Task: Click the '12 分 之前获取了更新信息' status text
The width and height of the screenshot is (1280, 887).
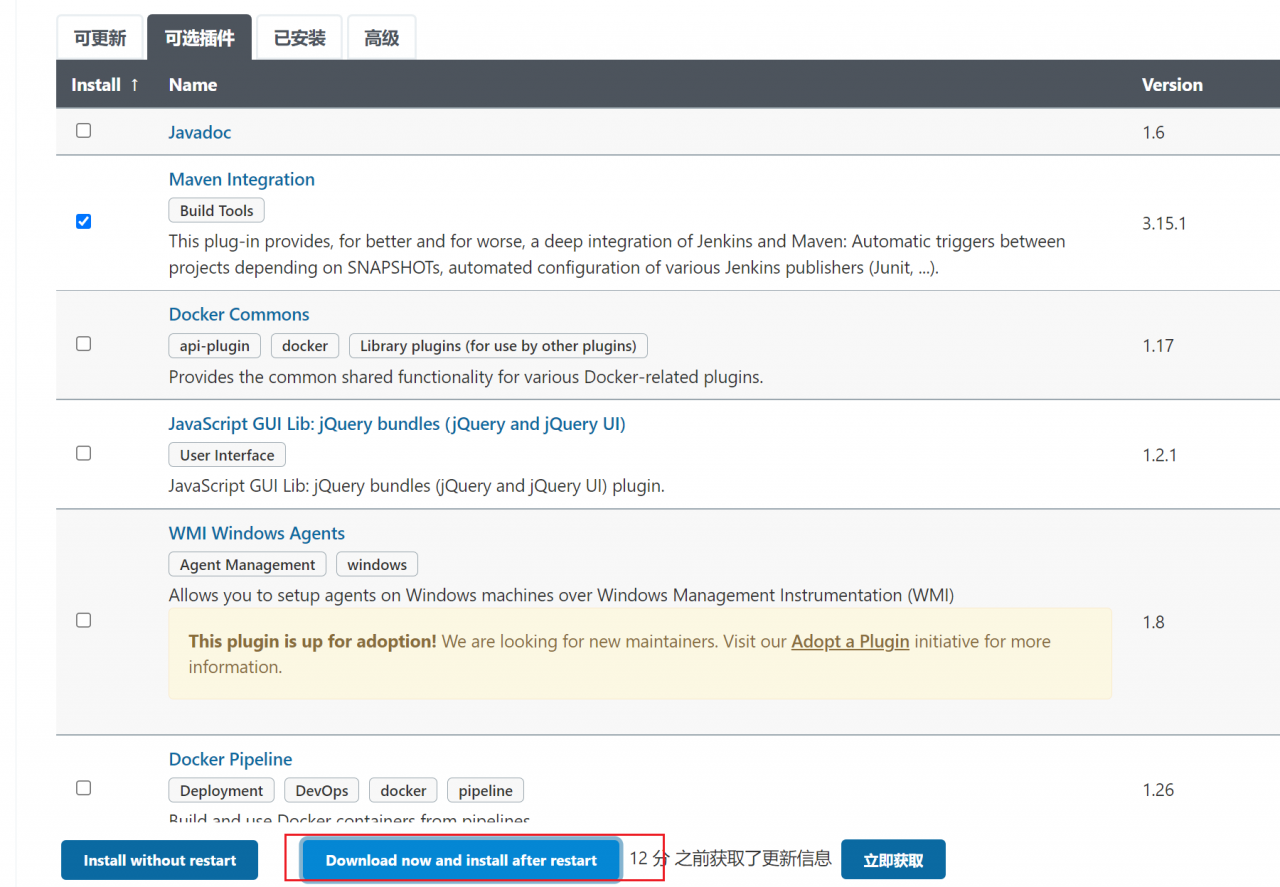Action: pos(730,858)
